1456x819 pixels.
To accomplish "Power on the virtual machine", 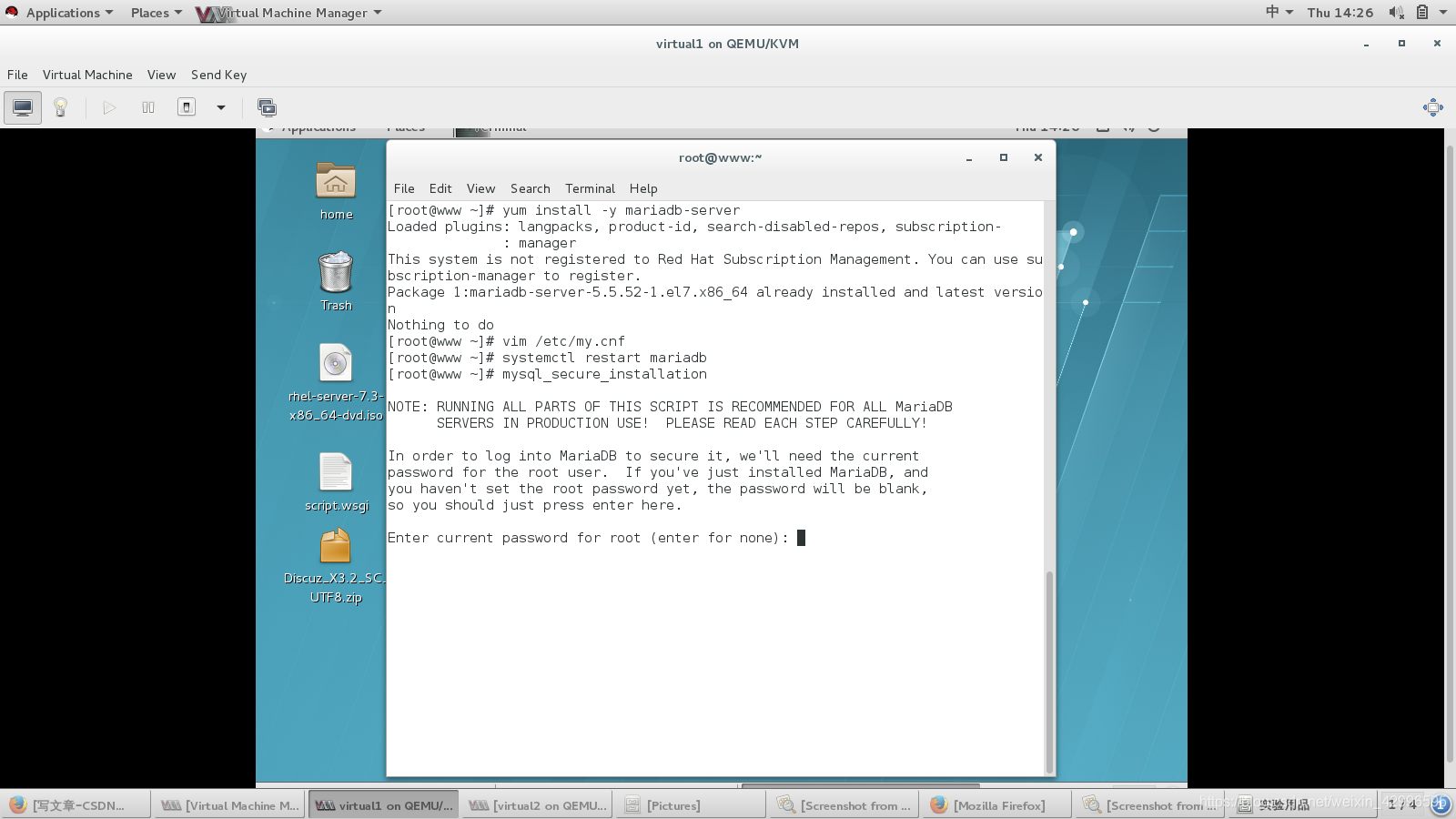I will pos(109,107).
